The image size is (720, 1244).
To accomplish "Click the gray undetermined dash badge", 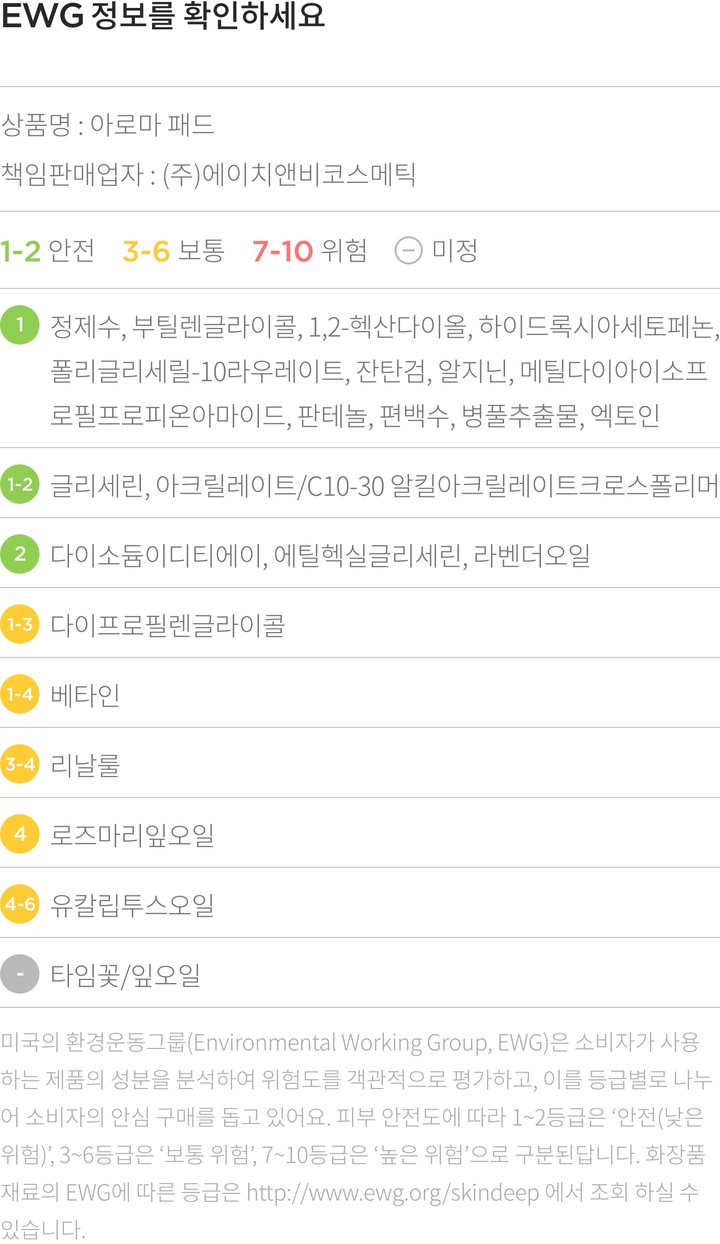I will click(20, 974).
